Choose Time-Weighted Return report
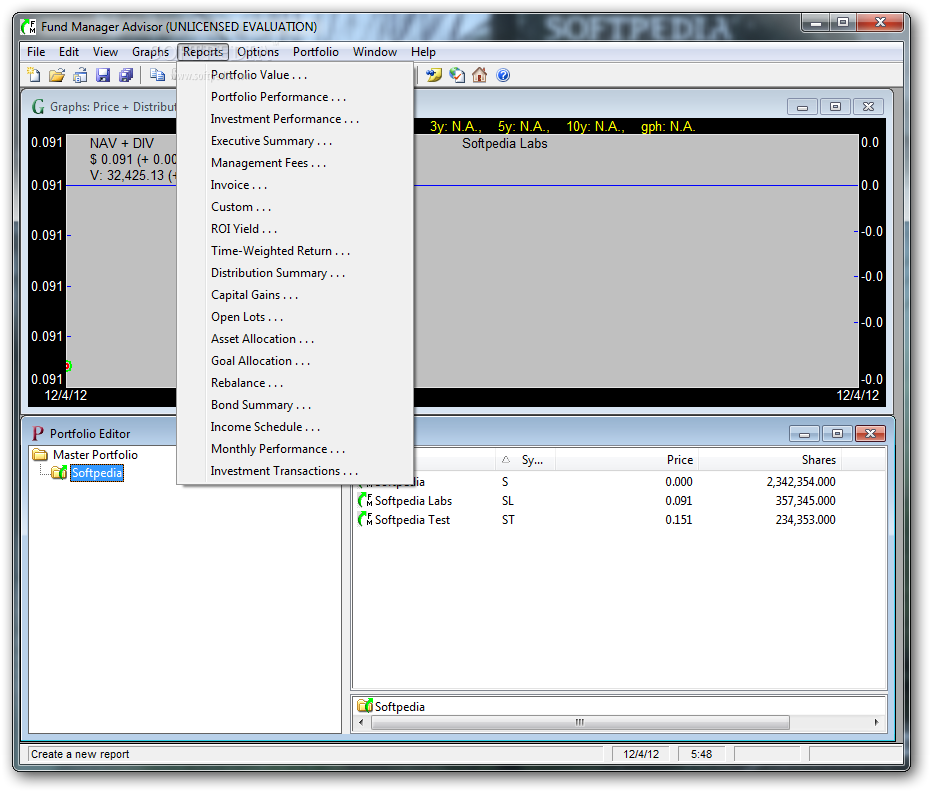This screenshot has height=792, width=931. (x=294, y=251)
